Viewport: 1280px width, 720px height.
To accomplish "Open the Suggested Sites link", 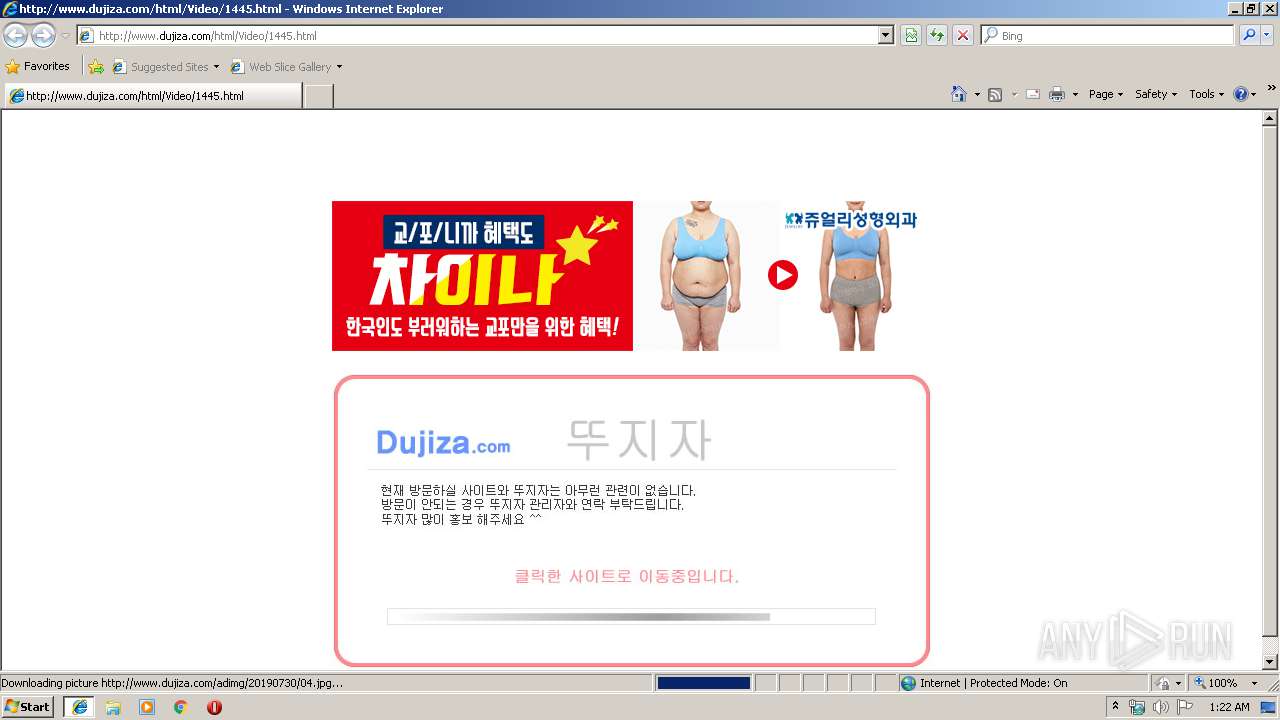I will pos(165,67).
